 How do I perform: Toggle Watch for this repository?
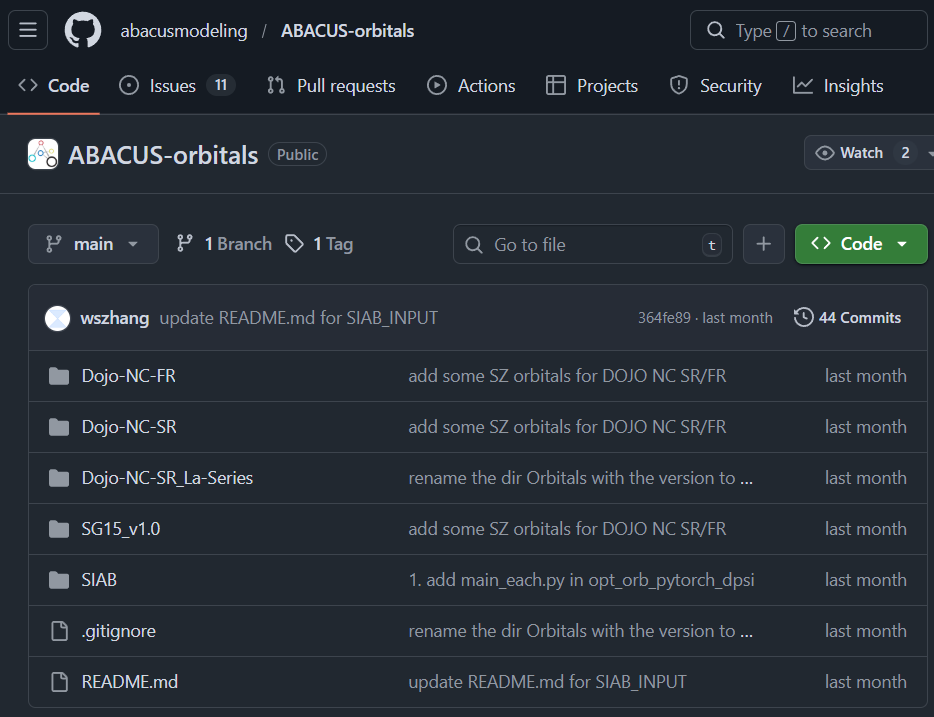coord(850,153)
